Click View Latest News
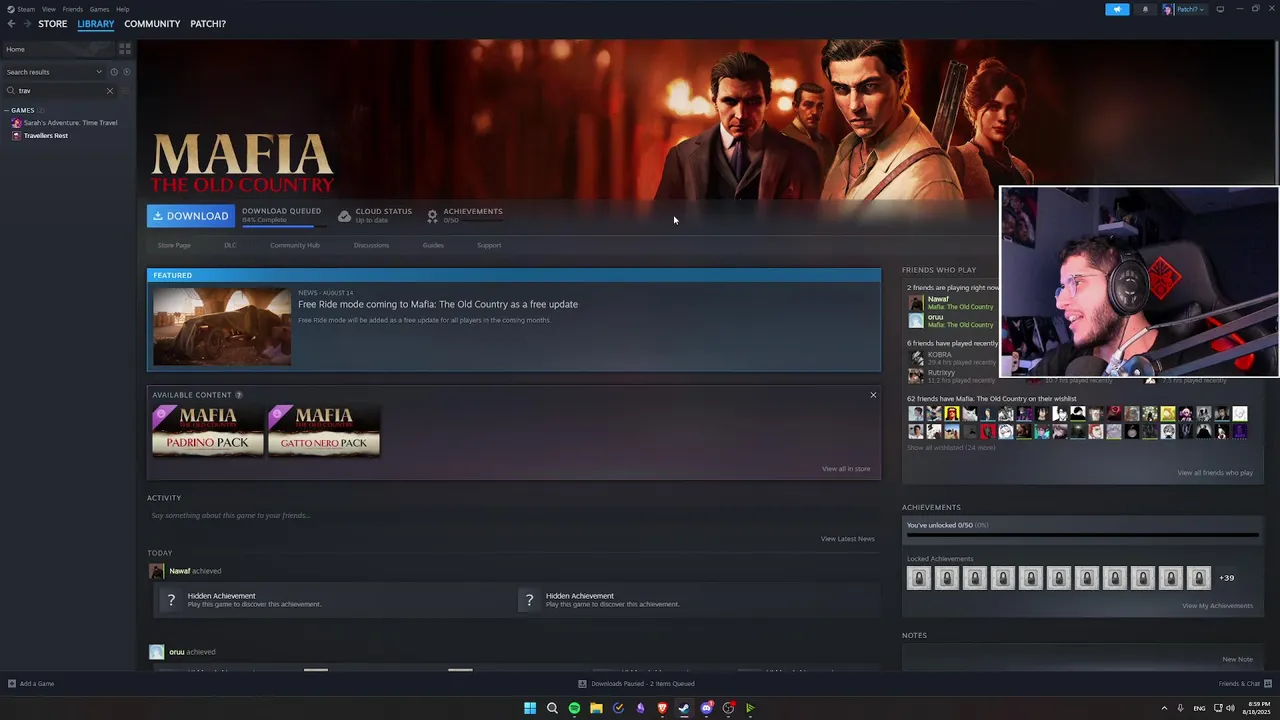 point(848,539)
